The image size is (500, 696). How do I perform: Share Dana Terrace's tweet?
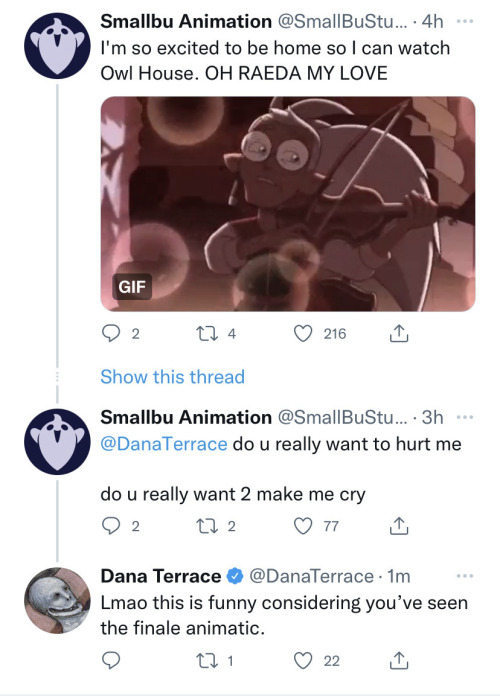pyautogui.click(x=399, y=661)
